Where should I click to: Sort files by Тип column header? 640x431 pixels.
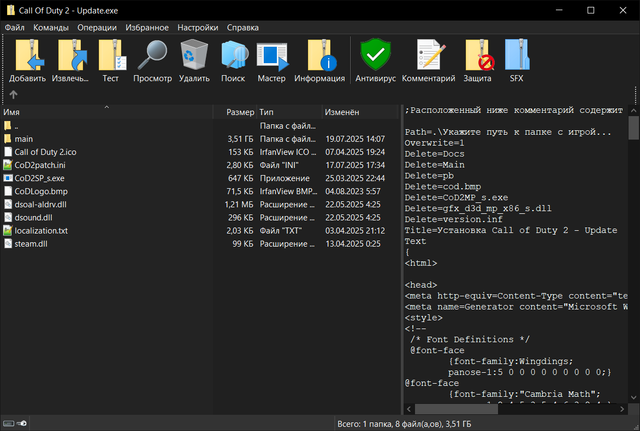289,112
